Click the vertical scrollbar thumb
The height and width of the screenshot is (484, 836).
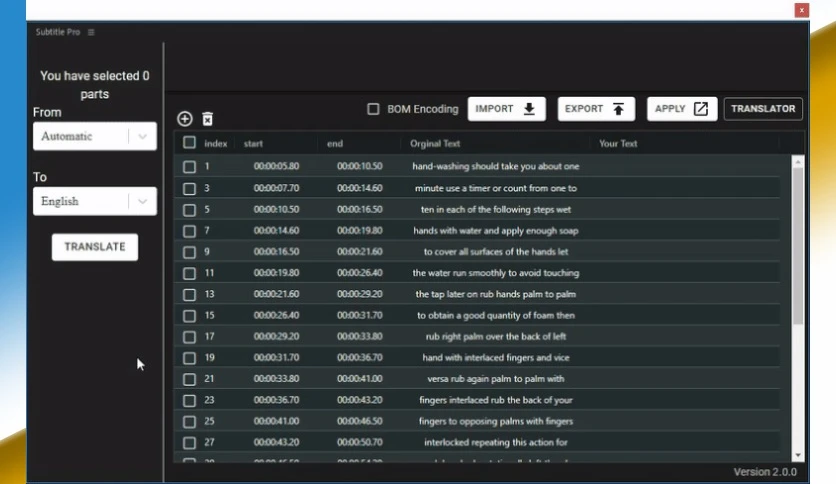tap(798, 246)
